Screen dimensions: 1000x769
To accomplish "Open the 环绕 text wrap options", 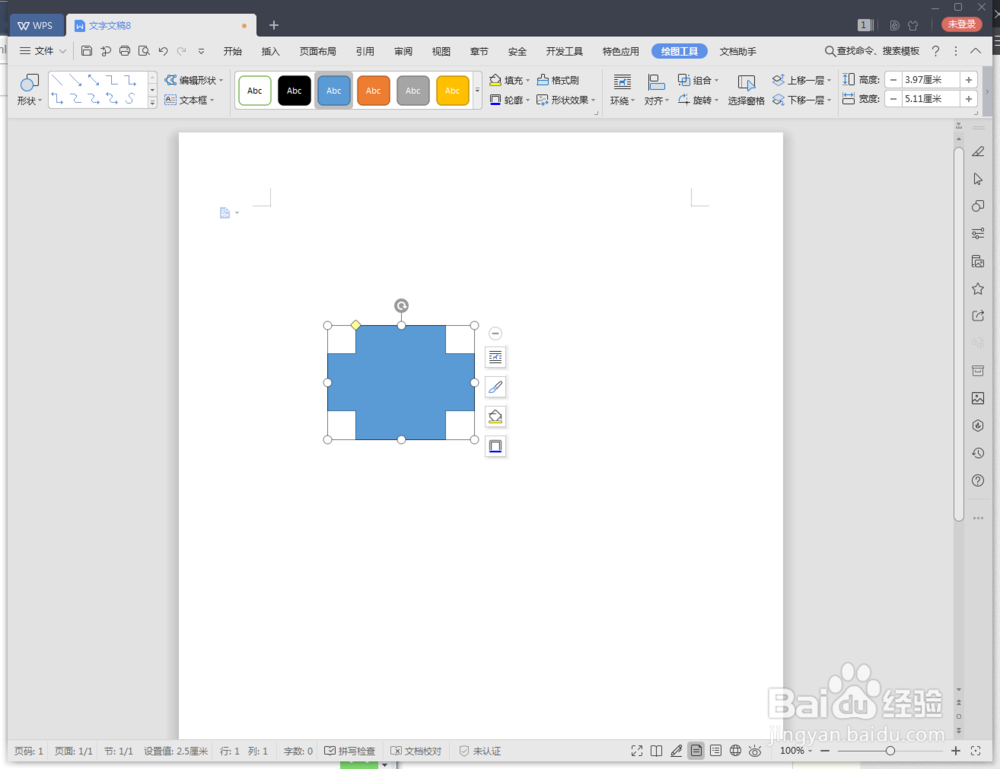I will click(x=622, y=90).
